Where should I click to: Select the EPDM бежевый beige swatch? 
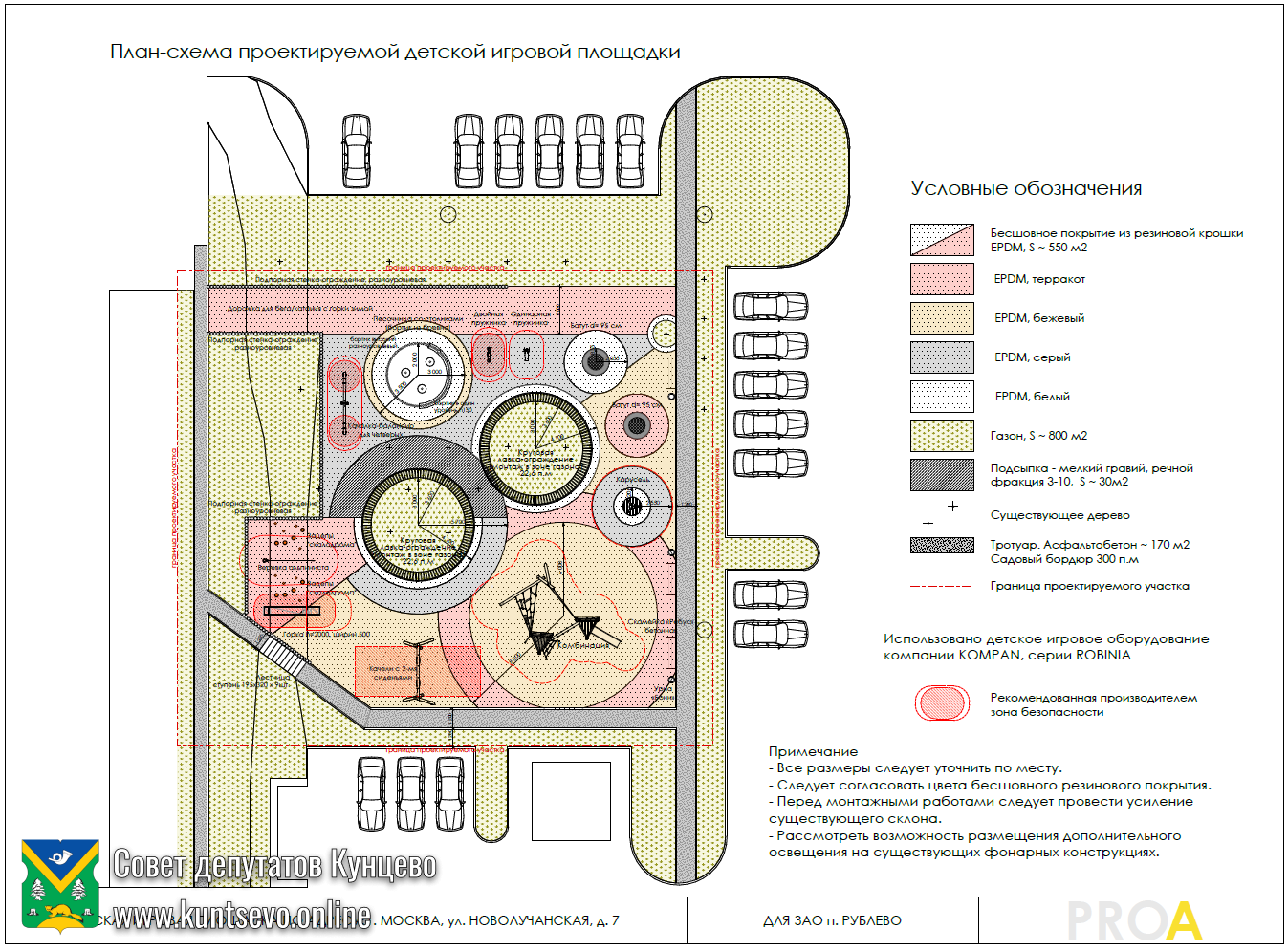click(942, 318)
